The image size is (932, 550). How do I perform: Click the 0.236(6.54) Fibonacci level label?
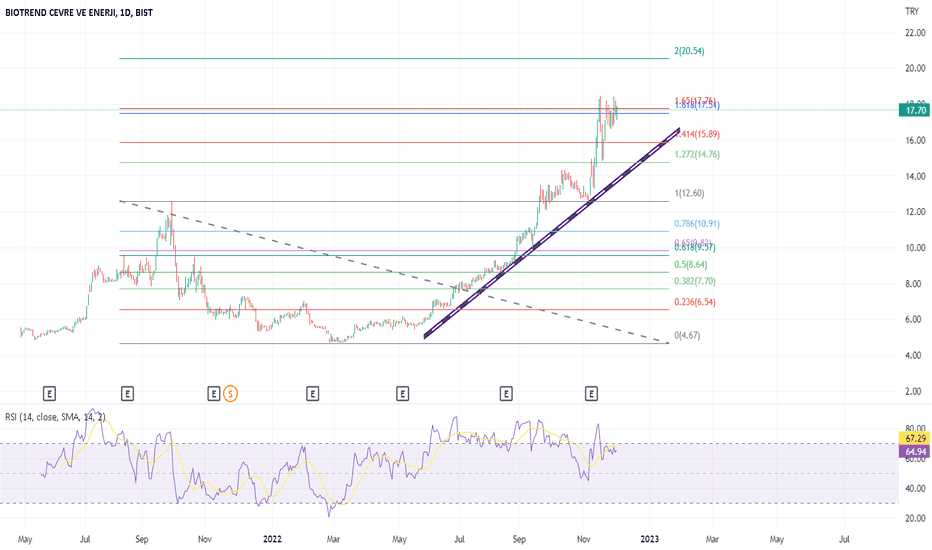(x=695, y=302)
